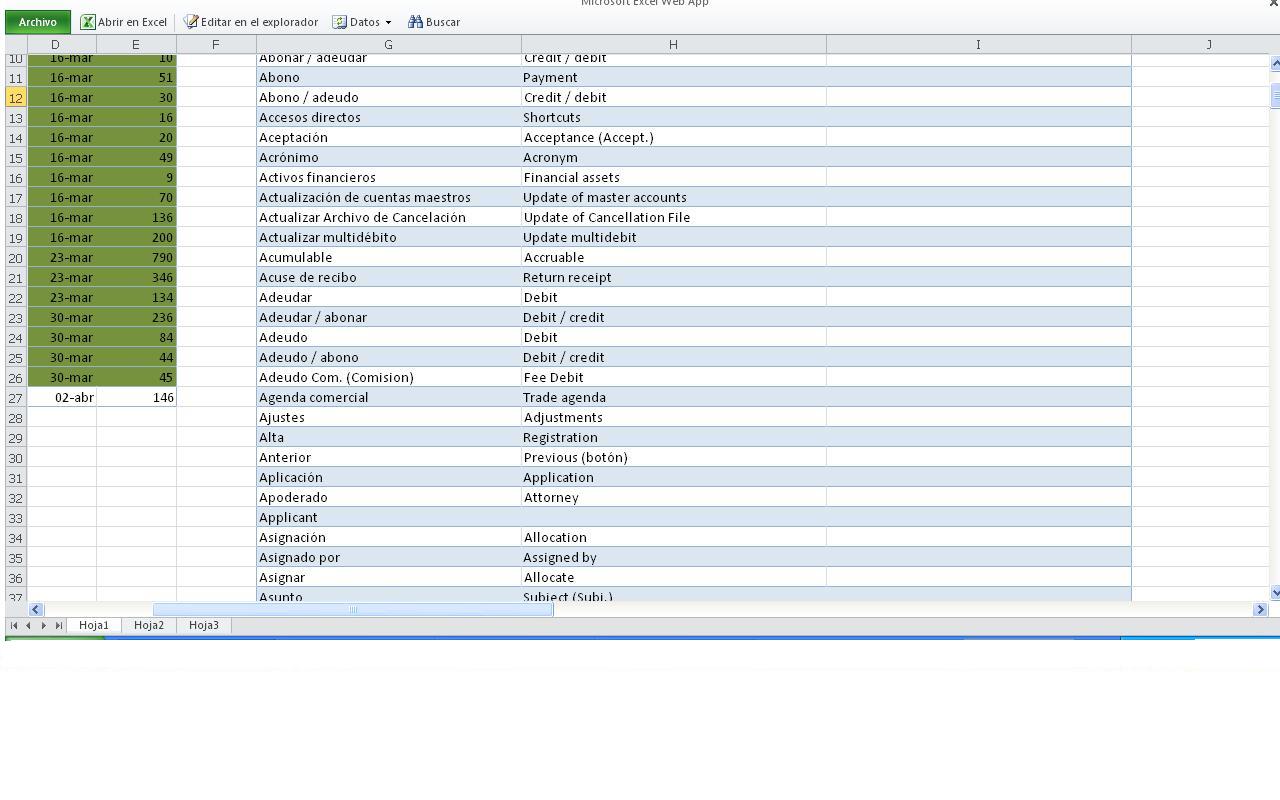
Task: Click cell 'Acrónimo'
Action: [x=389, y=157]
